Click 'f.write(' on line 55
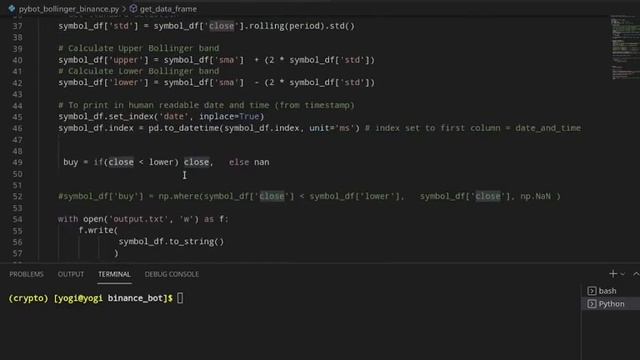Screen dimensions: 640x360 [98, 230]
